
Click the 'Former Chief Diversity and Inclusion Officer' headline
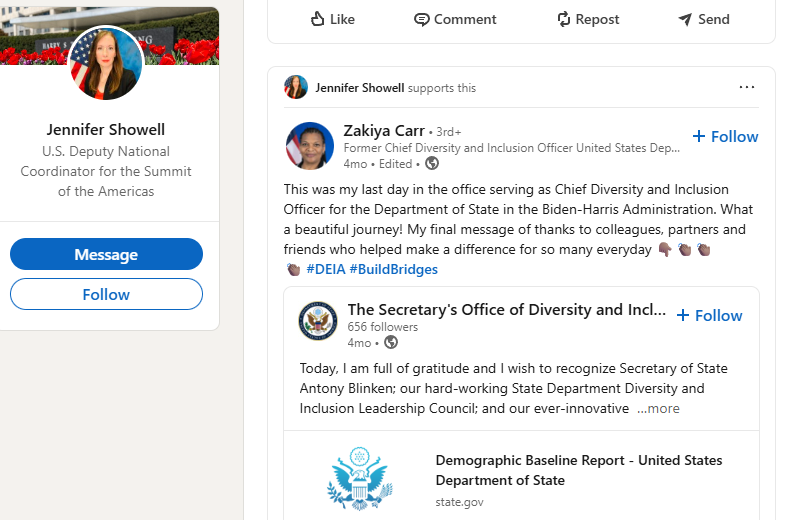pyautogui.click(x=512, y=148)
